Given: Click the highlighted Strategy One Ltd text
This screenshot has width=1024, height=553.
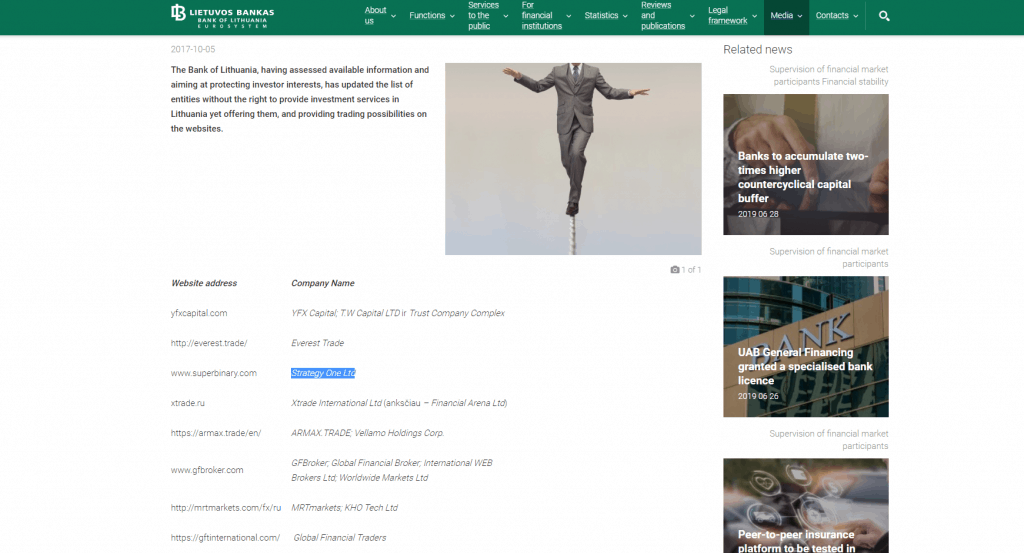Looking at the screenshot, I should pos(323,373).
